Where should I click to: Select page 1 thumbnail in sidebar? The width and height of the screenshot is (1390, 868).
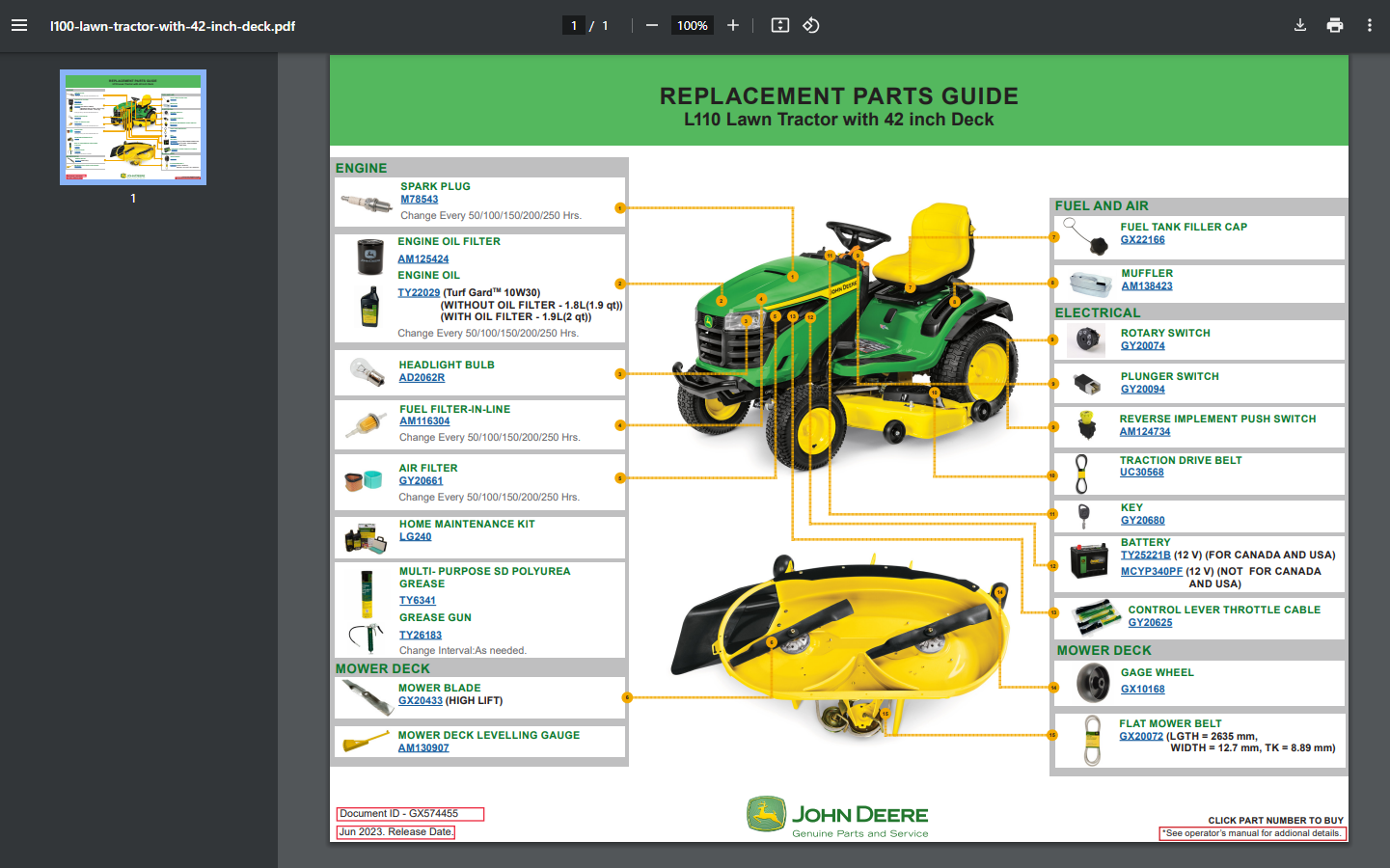tap(133, 127)
